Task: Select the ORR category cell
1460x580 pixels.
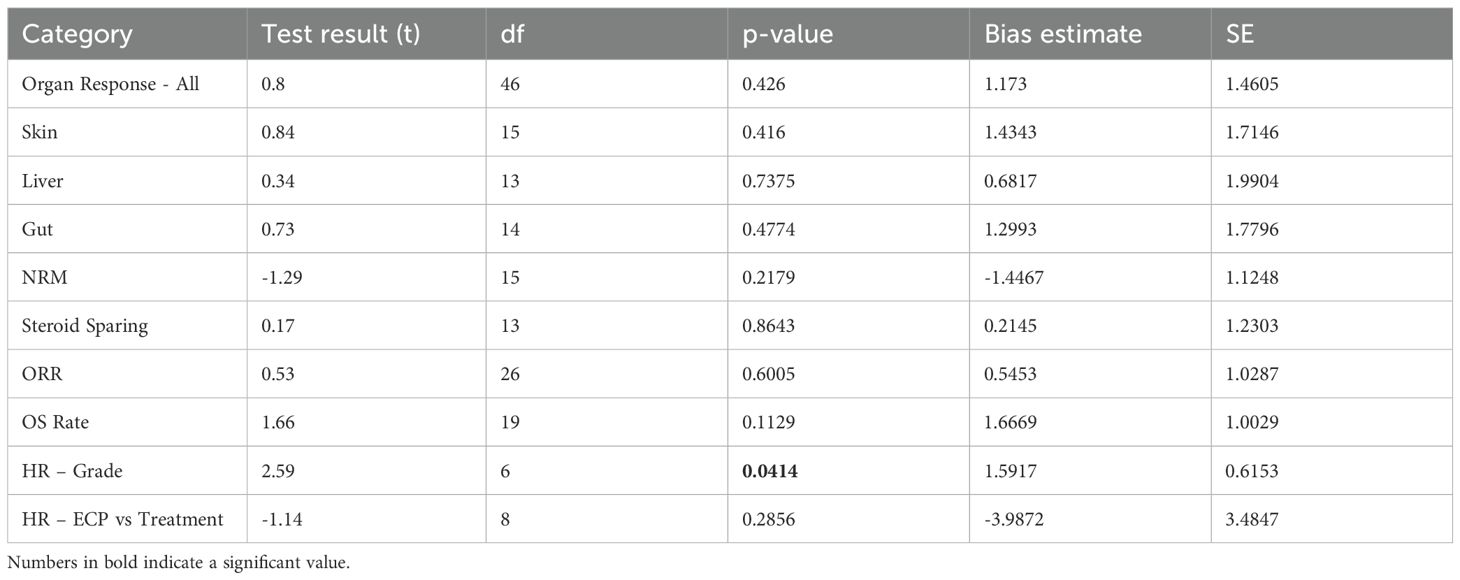Action: (41, 373)
